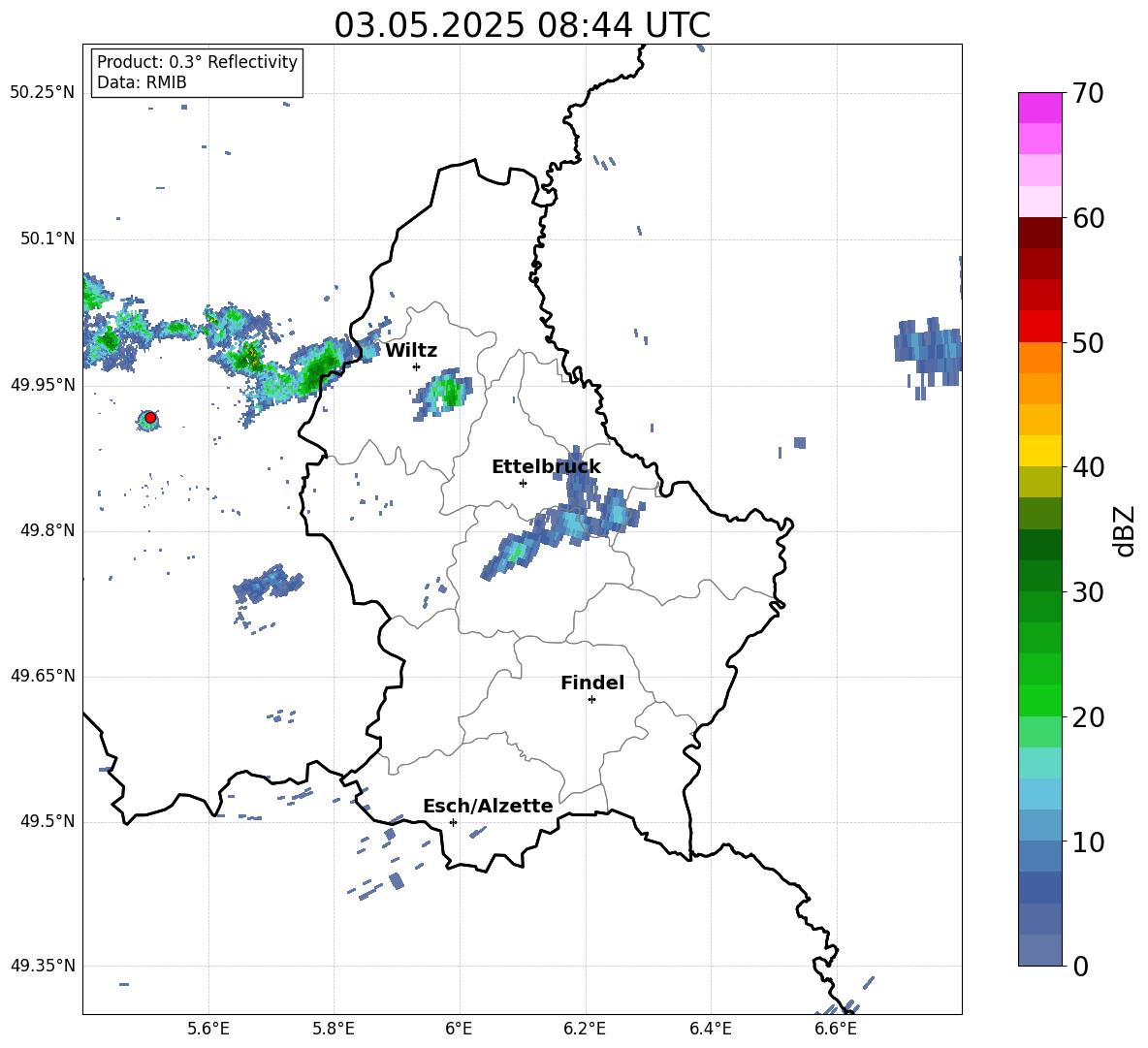1148x1048 pixels.
Task: Click the Ettelbruck city label
Action: pyautogui.click(x=546, y=467)
